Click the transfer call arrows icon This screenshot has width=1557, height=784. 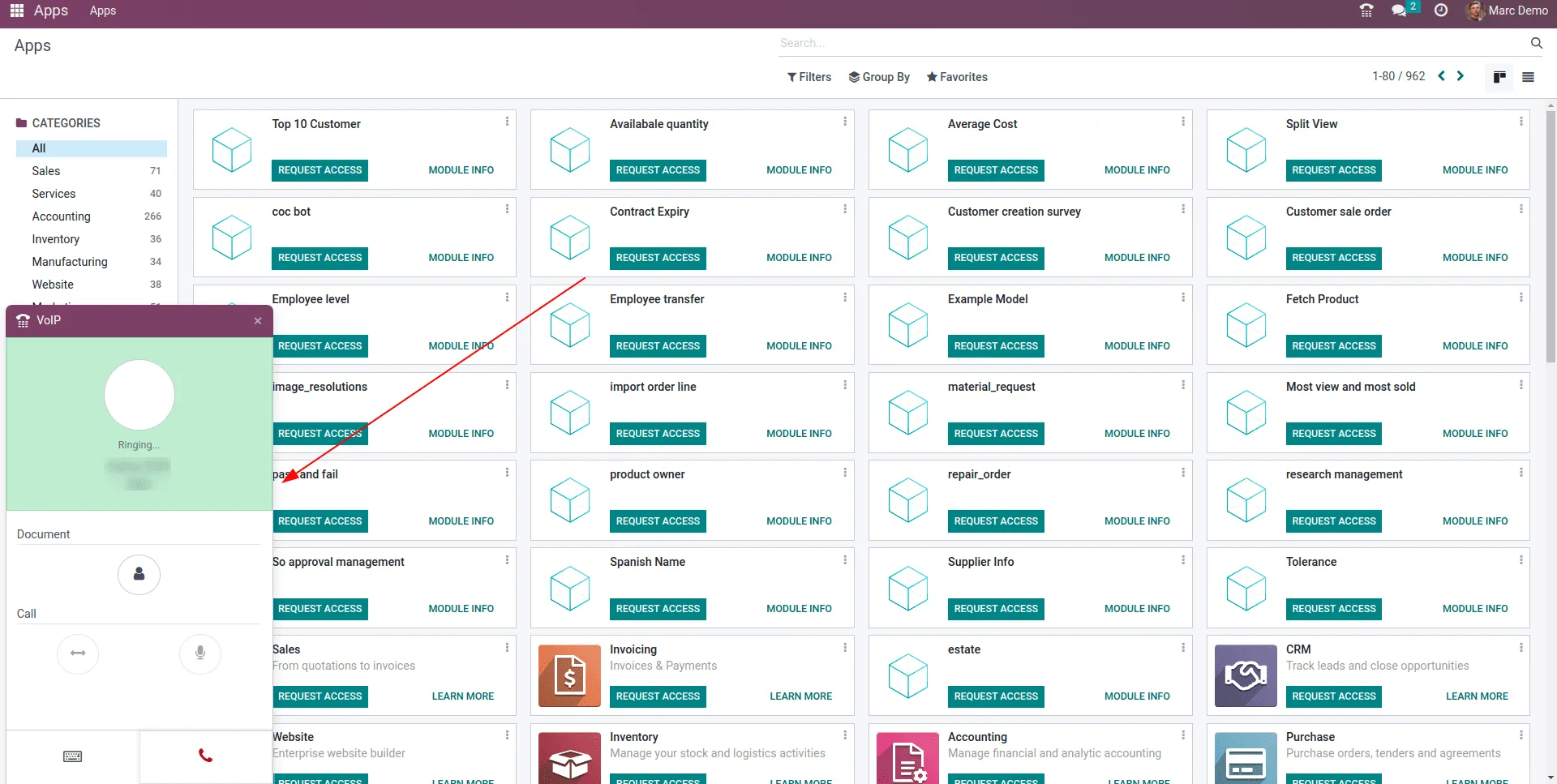coord(78,653)
